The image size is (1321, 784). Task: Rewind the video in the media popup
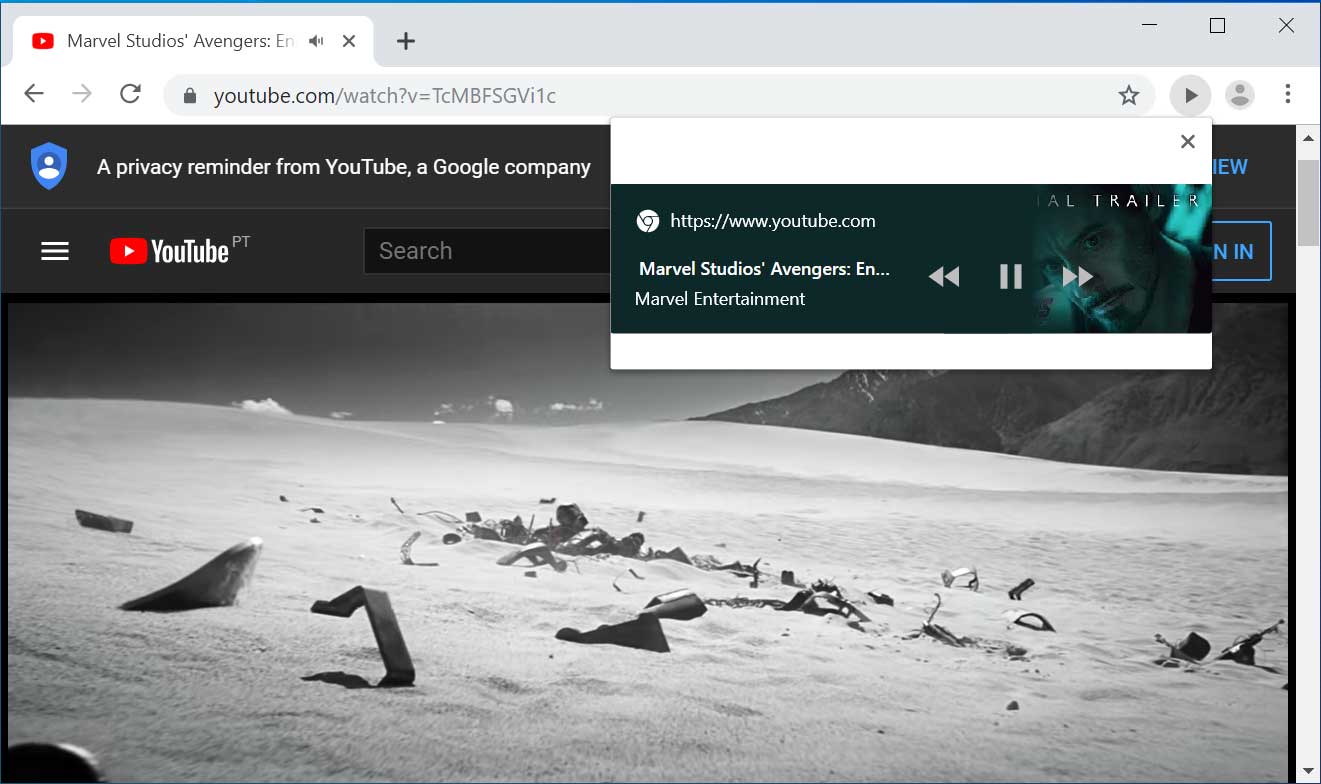pos(944,276)
